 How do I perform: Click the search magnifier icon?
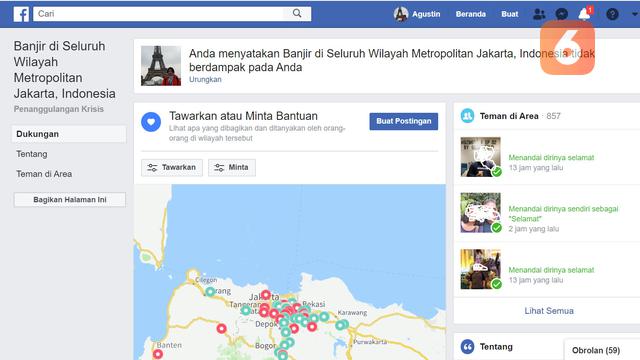(x=297, y=13)
